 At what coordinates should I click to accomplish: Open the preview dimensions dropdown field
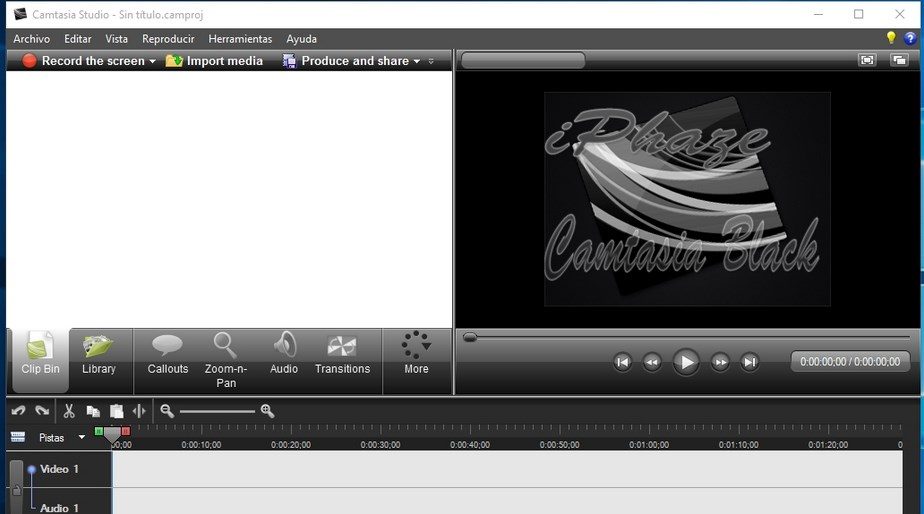[523, 60]
